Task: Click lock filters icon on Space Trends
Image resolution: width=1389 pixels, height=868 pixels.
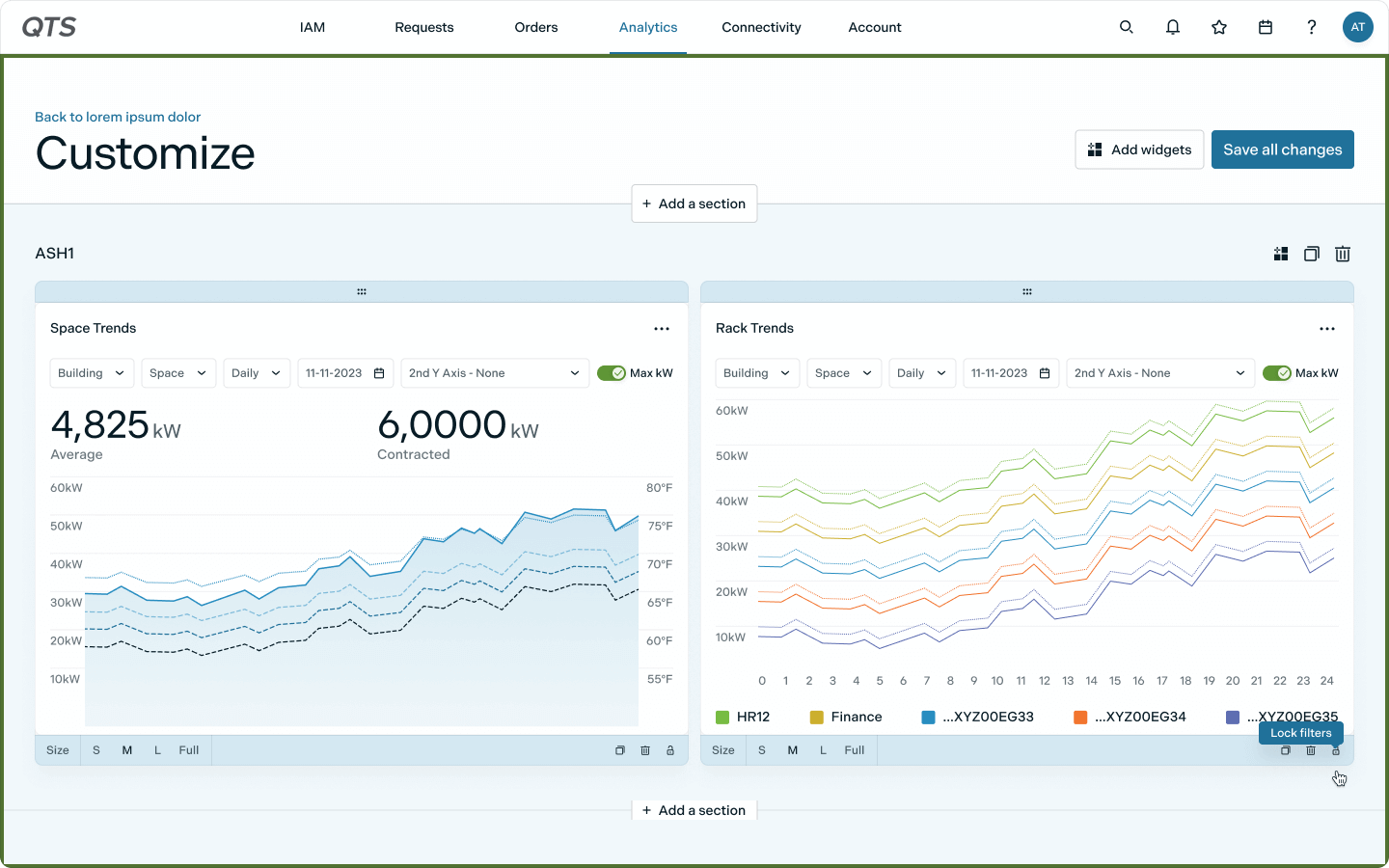Action: tap(670, 750)
